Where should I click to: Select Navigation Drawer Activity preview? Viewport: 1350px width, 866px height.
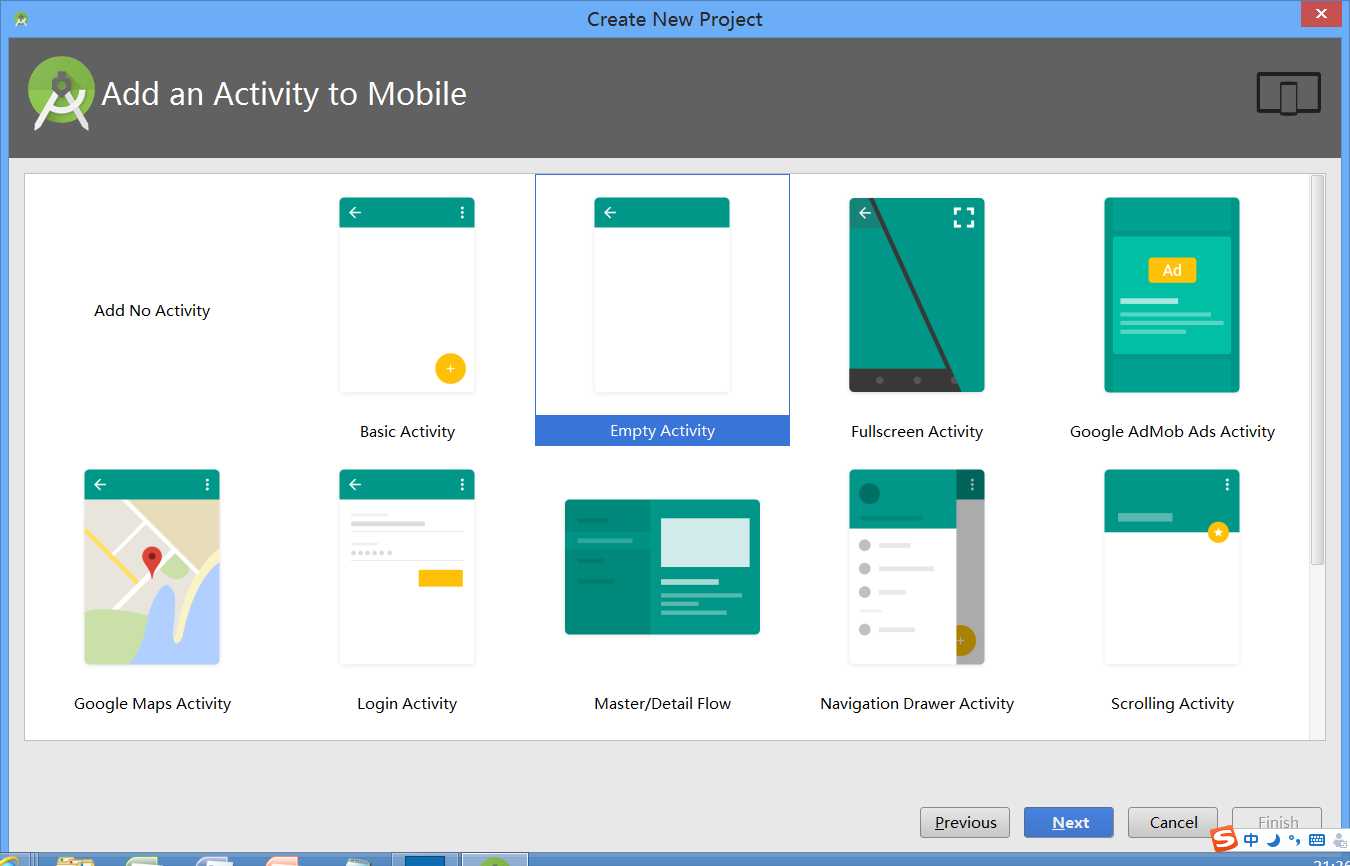click(917, 567)
